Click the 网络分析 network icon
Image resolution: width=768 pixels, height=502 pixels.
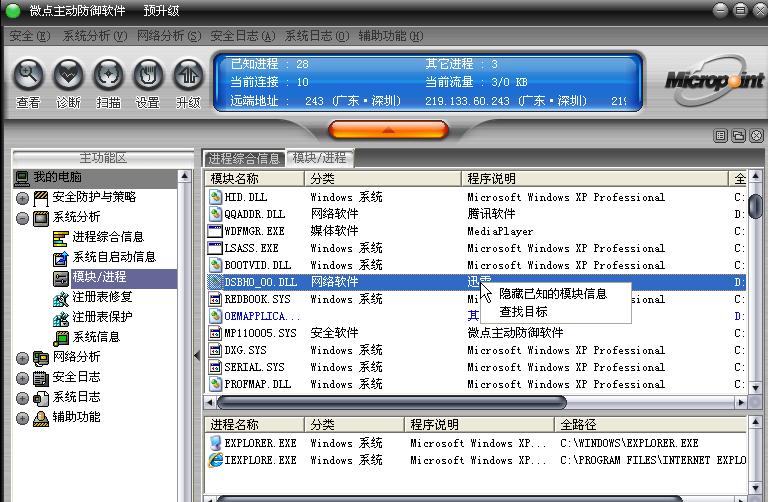coord(41,359)
